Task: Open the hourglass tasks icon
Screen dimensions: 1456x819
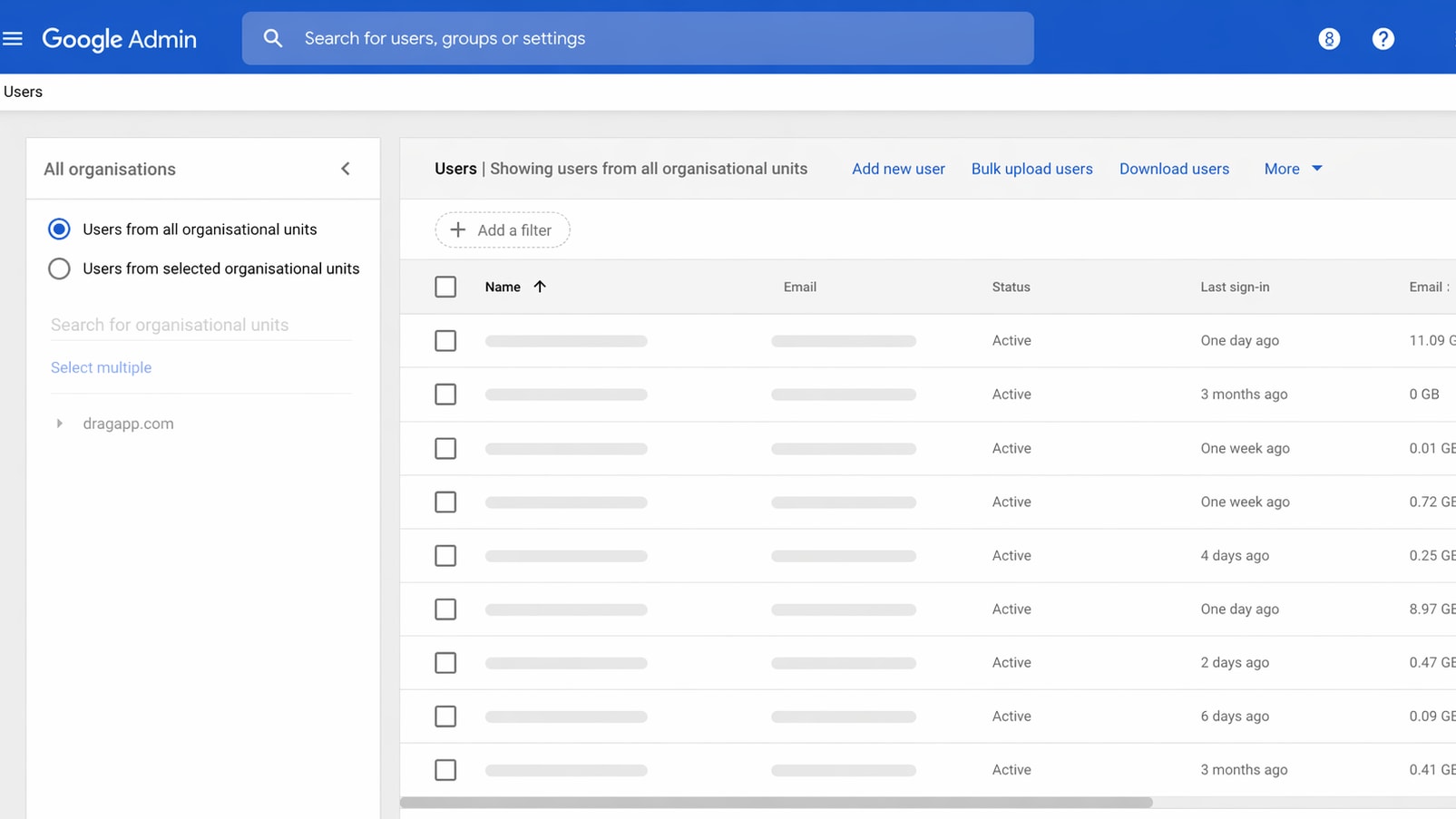Action: pyautogui.click(x=1329, y=39)
